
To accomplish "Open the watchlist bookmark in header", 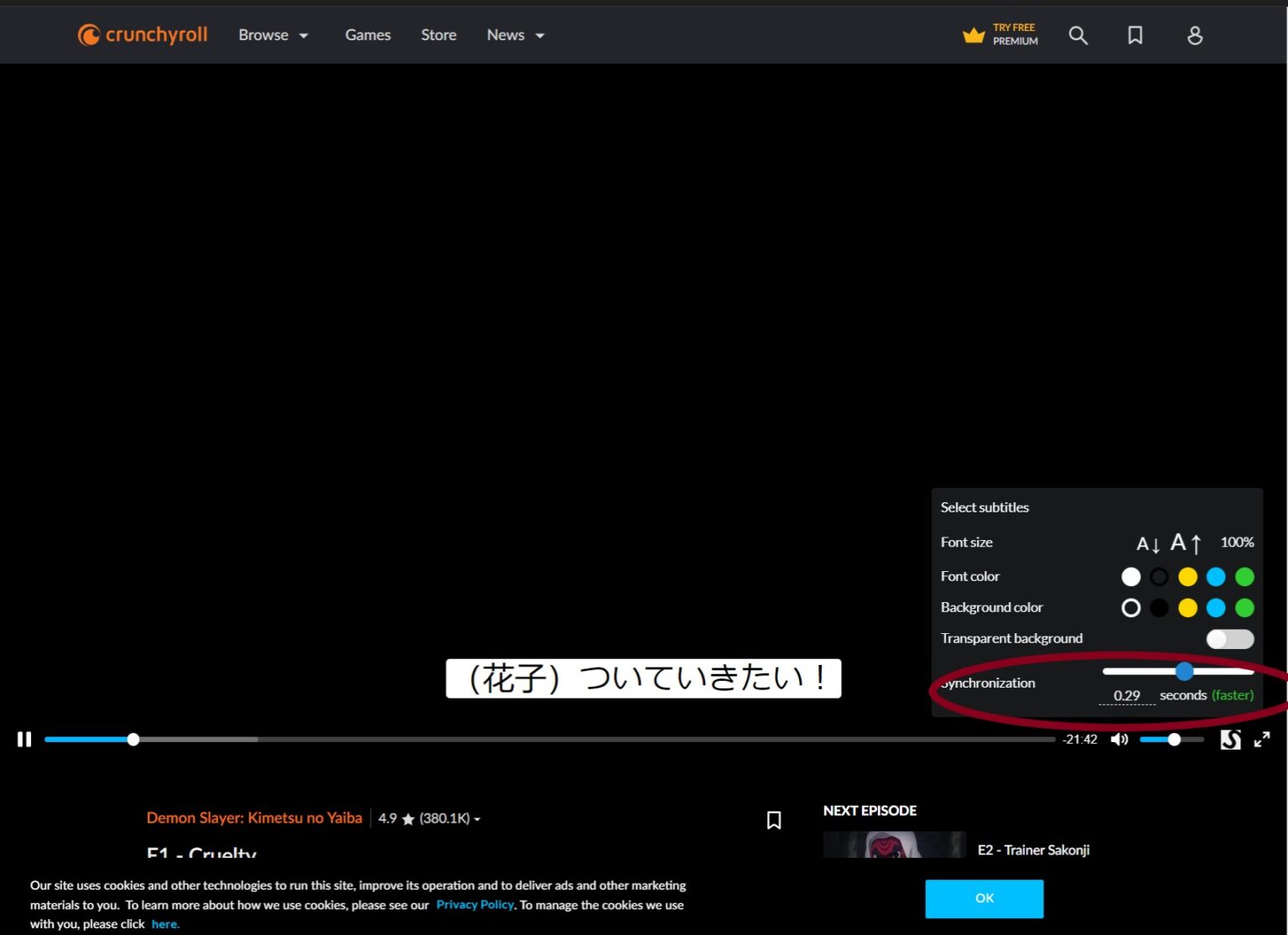I will tap(1135, 35).
